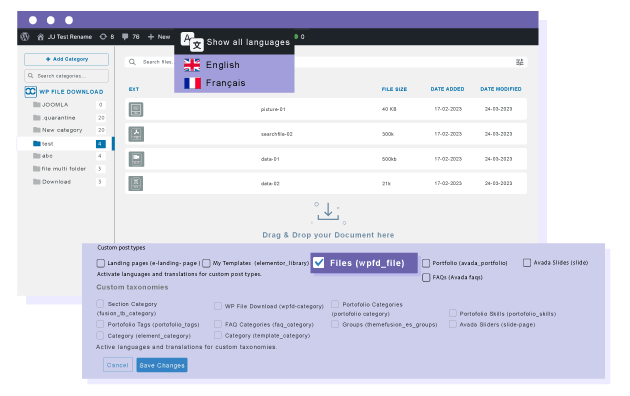Select the data-01 file name
Screen dimensions: 630x396
270,159
